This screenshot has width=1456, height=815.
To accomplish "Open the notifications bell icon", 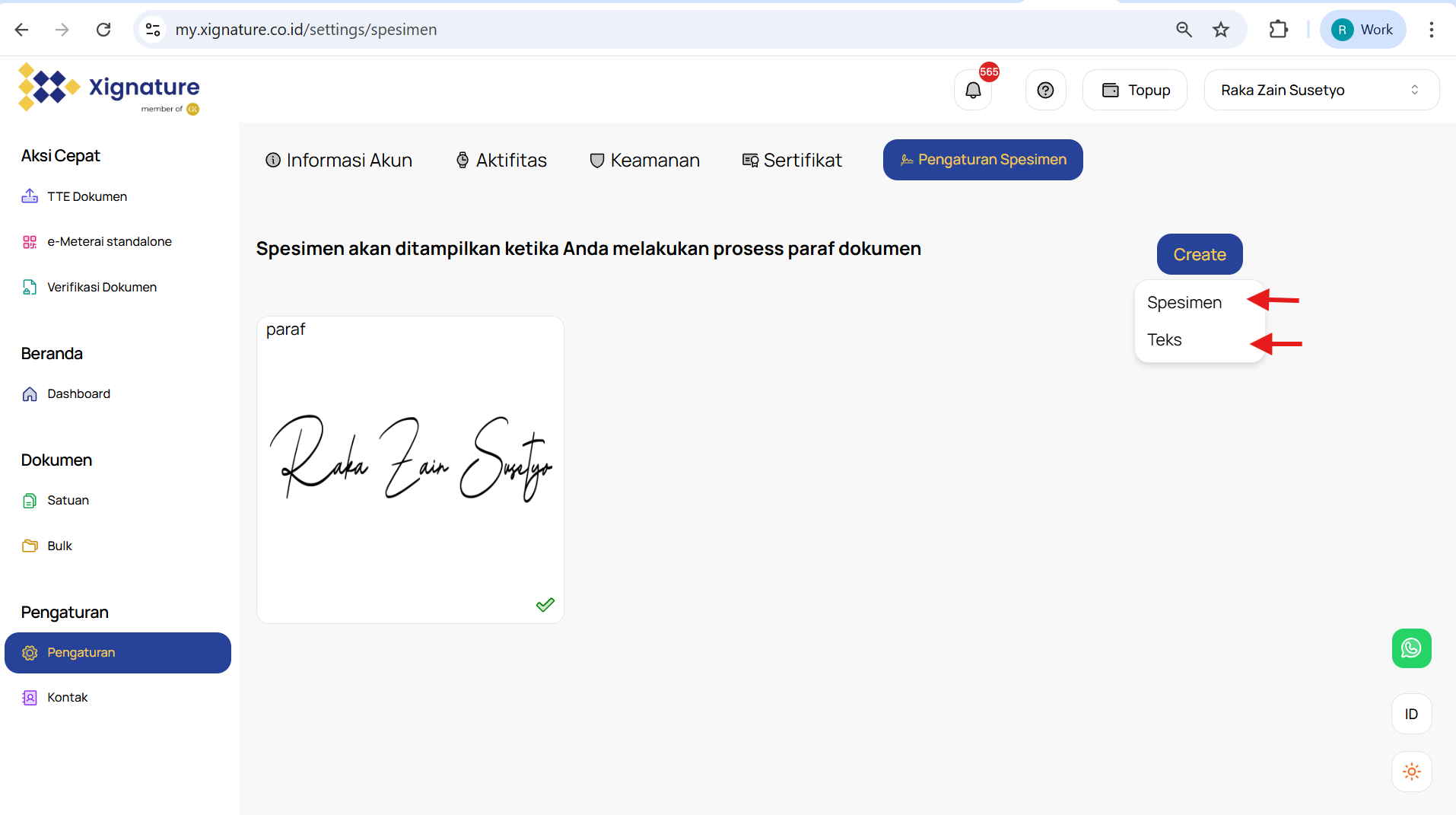I will click(x=973, y=91).
